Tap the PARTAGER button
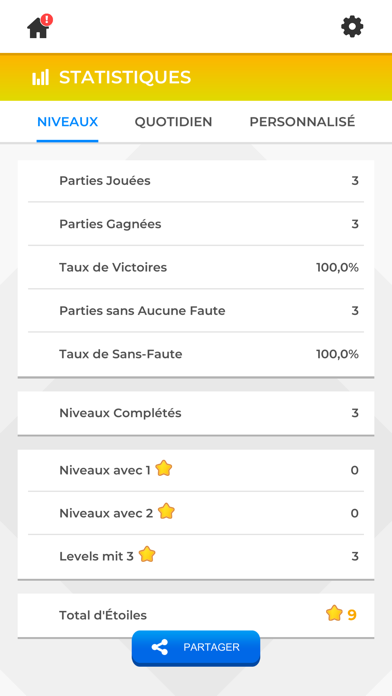 click(196, 648)
